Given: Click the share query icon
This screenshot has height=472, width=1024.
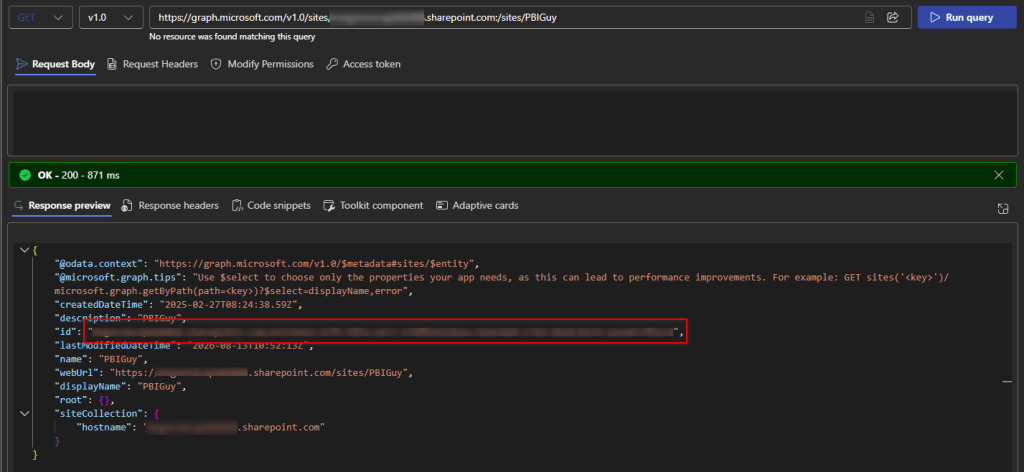Looking at the screenshot, I should [x=893, y=18].
